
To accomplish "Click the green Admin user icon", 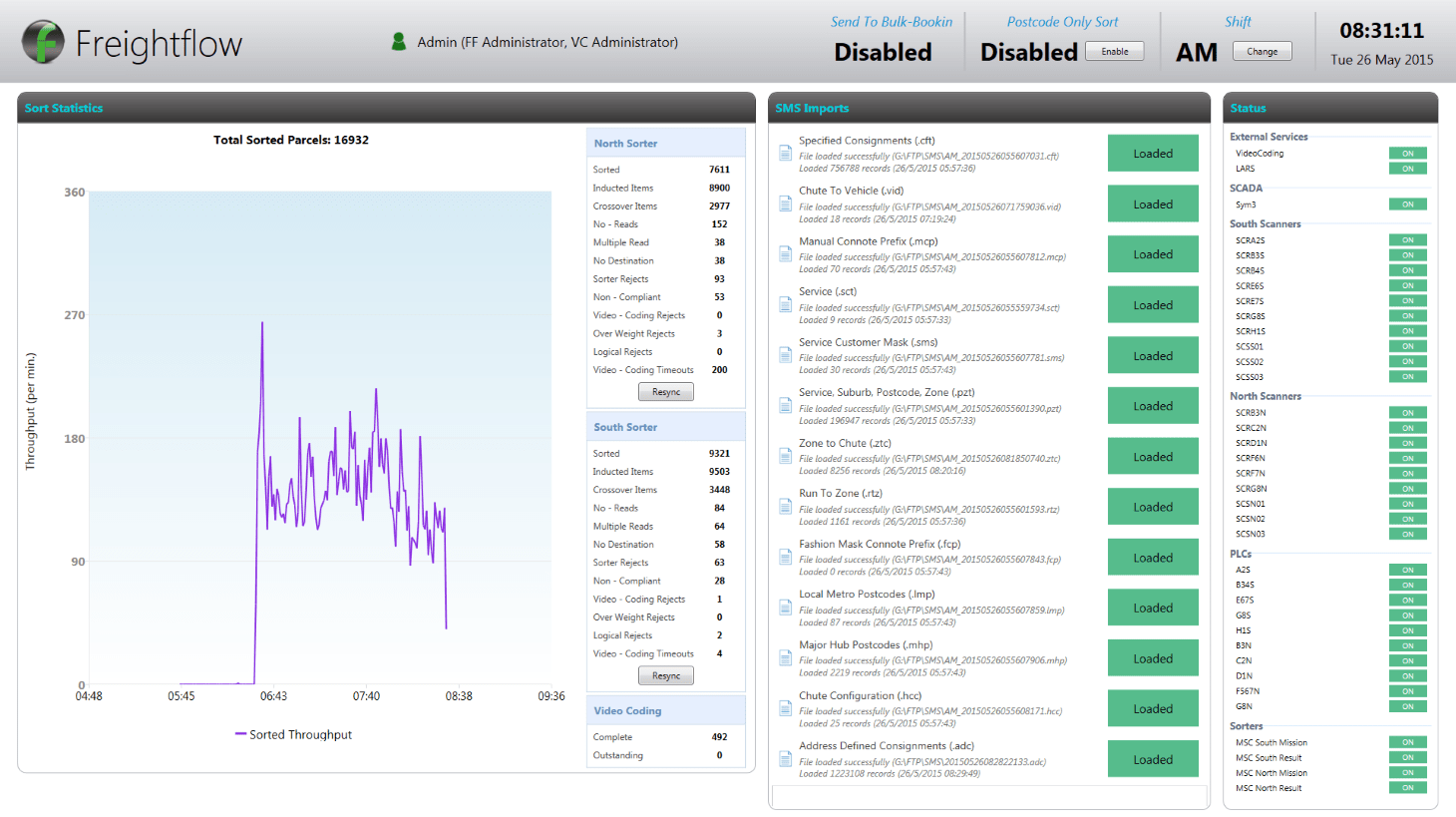I will click(398, 41).
